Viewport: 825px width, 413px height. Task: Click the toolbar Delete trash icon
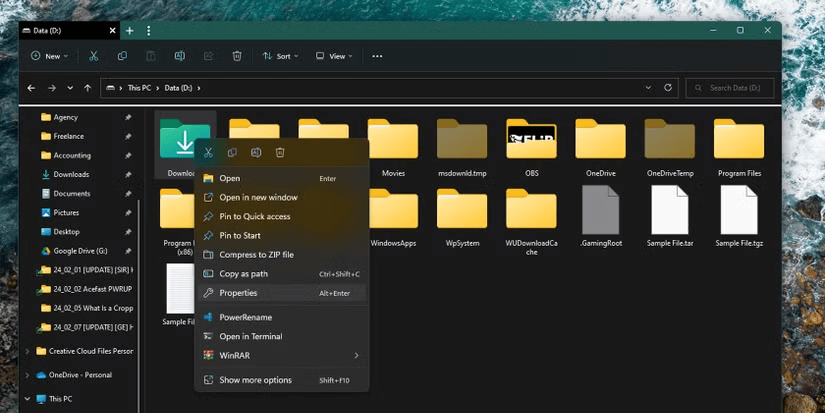click(x=237, y=56)
